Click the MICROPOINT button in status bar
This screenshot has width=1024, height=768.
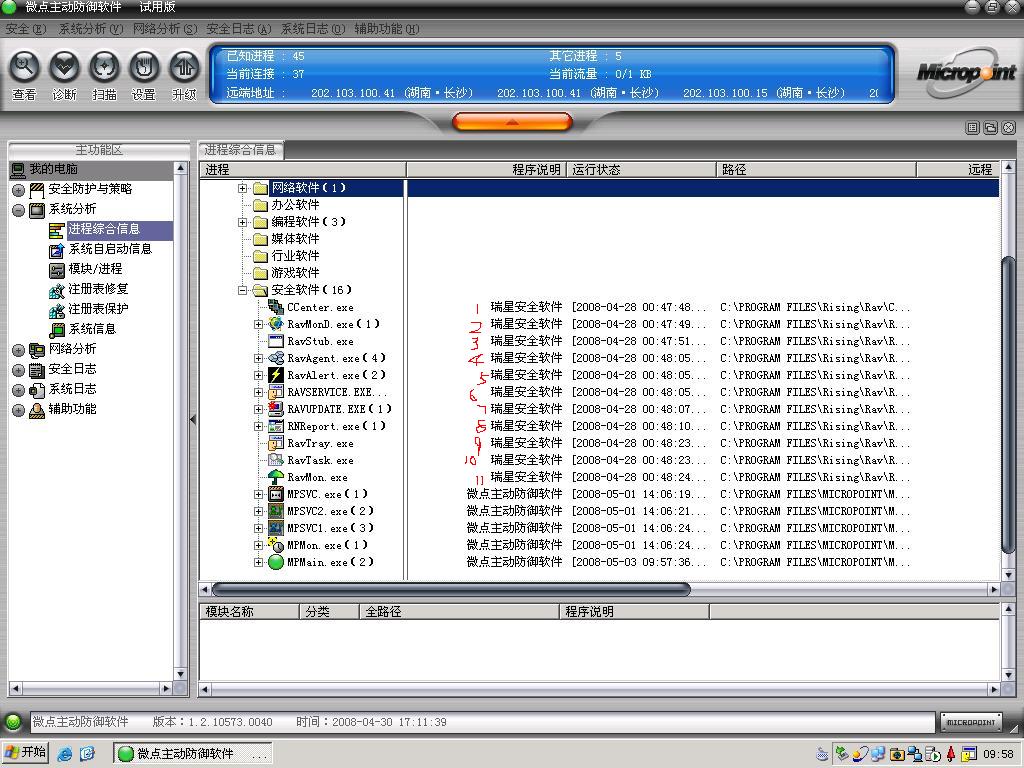[x=970, y=722]
